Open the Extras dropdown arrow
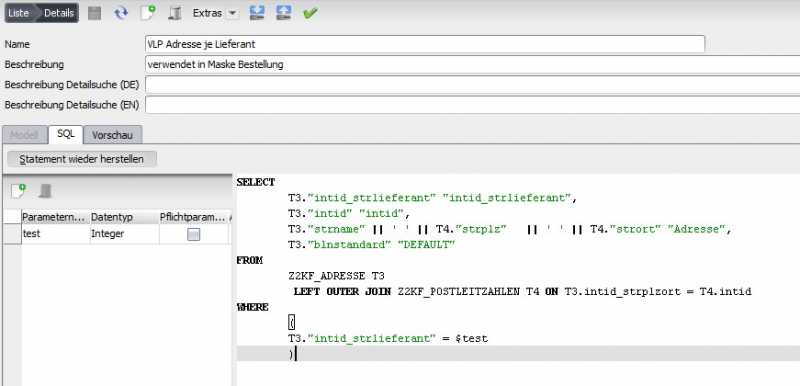 (232, 13)
